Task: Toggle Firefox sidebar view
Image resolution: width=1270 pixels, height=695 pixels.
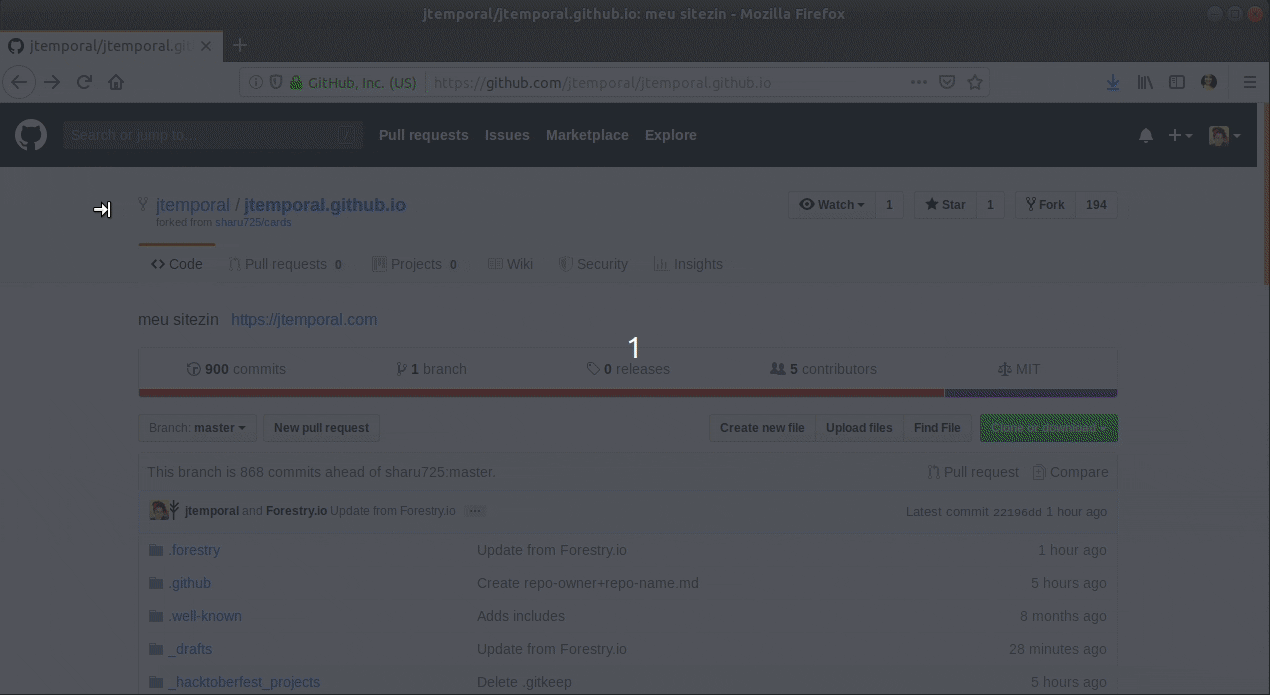Action: point(1177,83)
